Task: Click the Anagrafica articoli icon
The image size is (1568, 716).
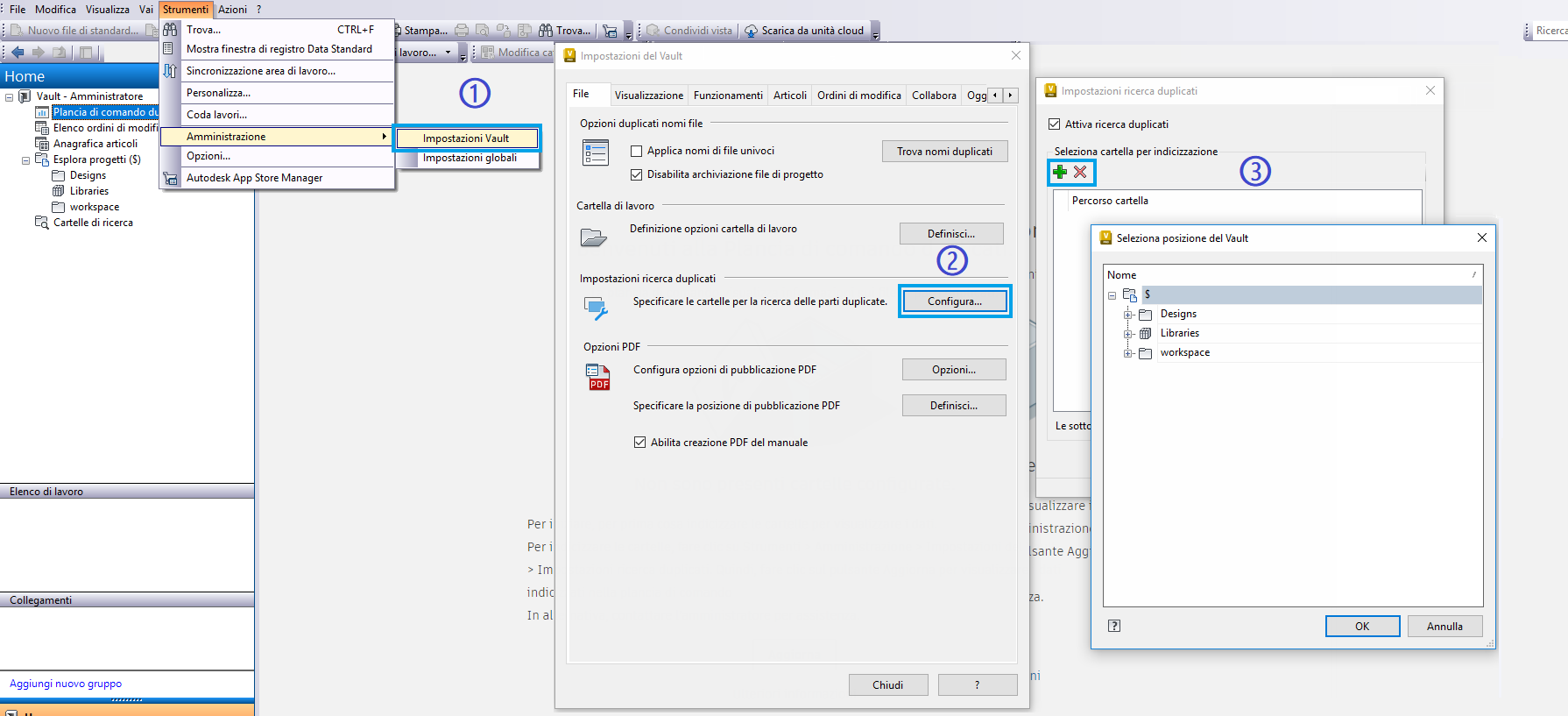Action: (x=42, y=144)
